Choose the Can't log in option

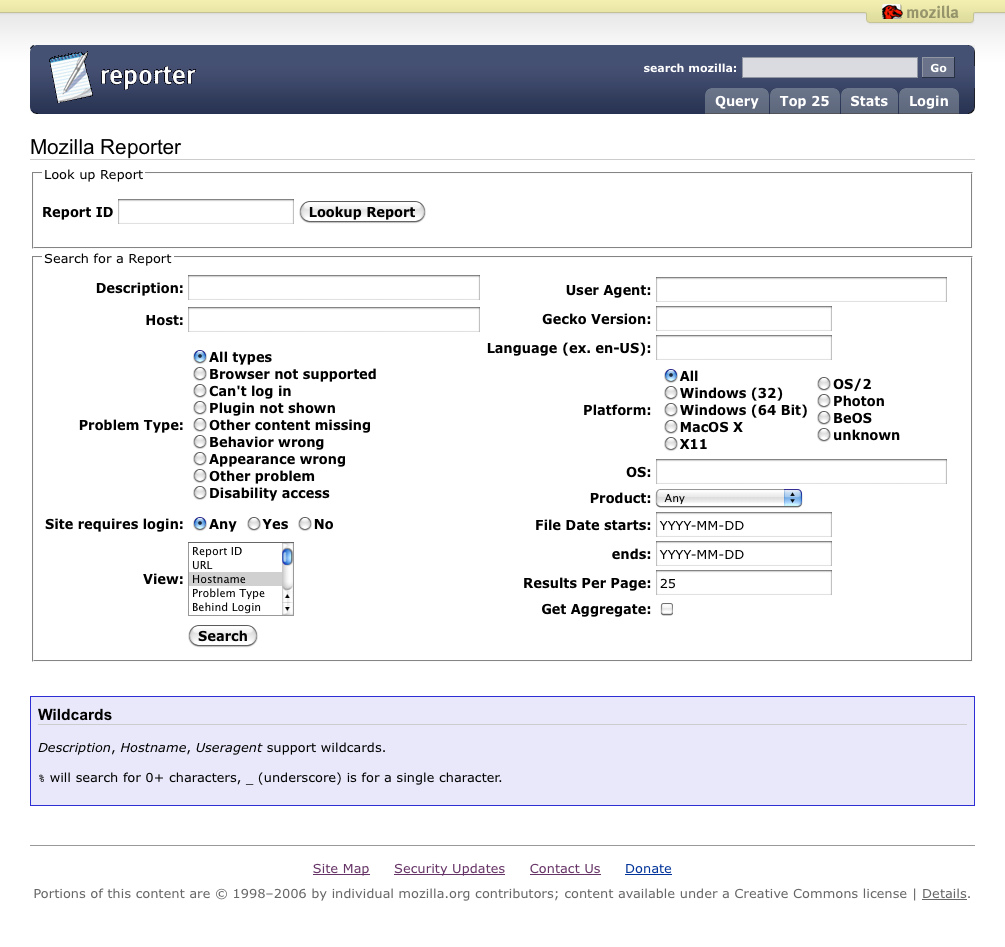pyautogui.click(x=200, y=391)
